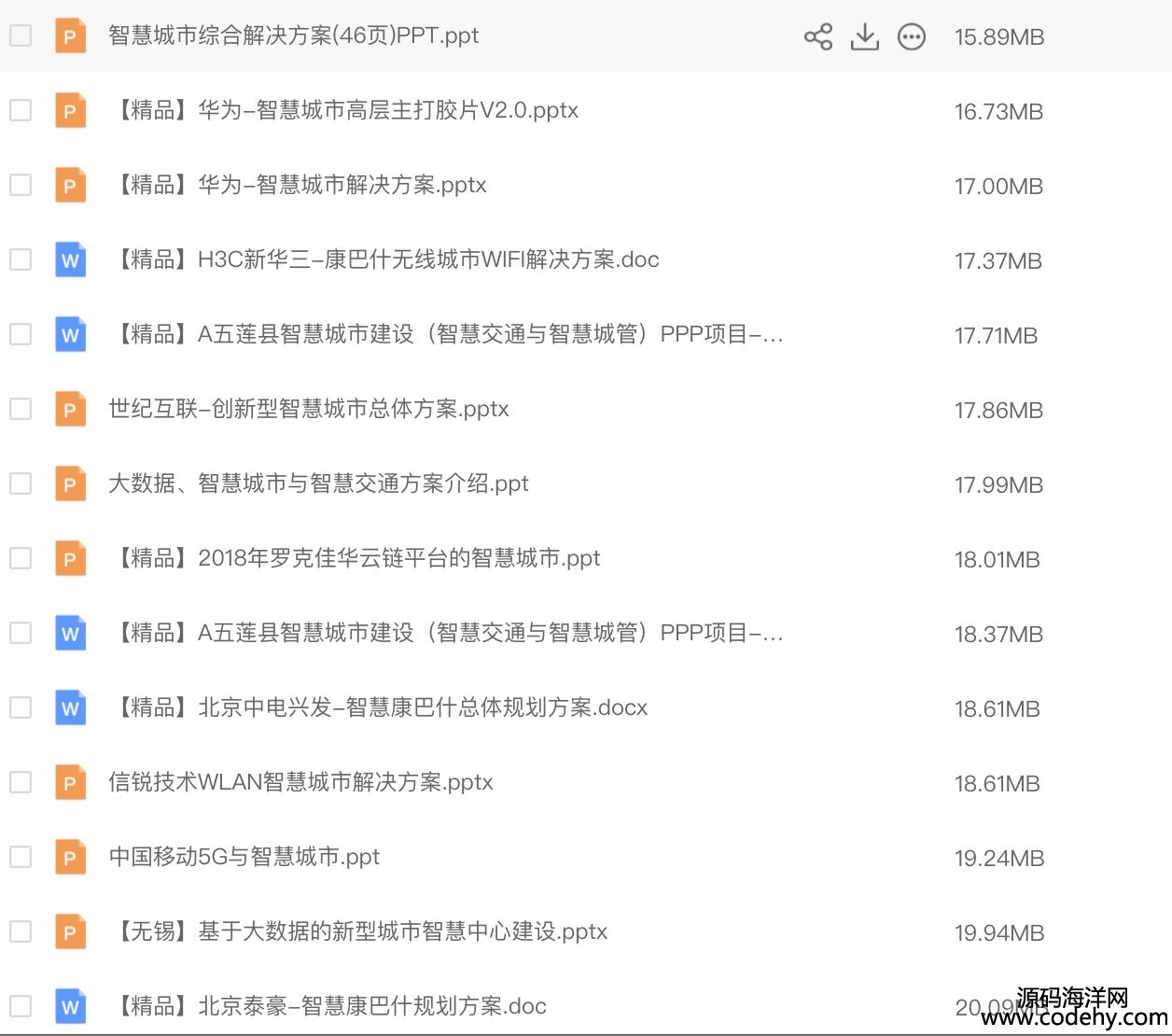Viewport: 1172px width, 1036px height.
Task: Tick checkbox for 大数据、智慧城市与智慧交通方案介绍.ppt
Action: coord(21,483)
